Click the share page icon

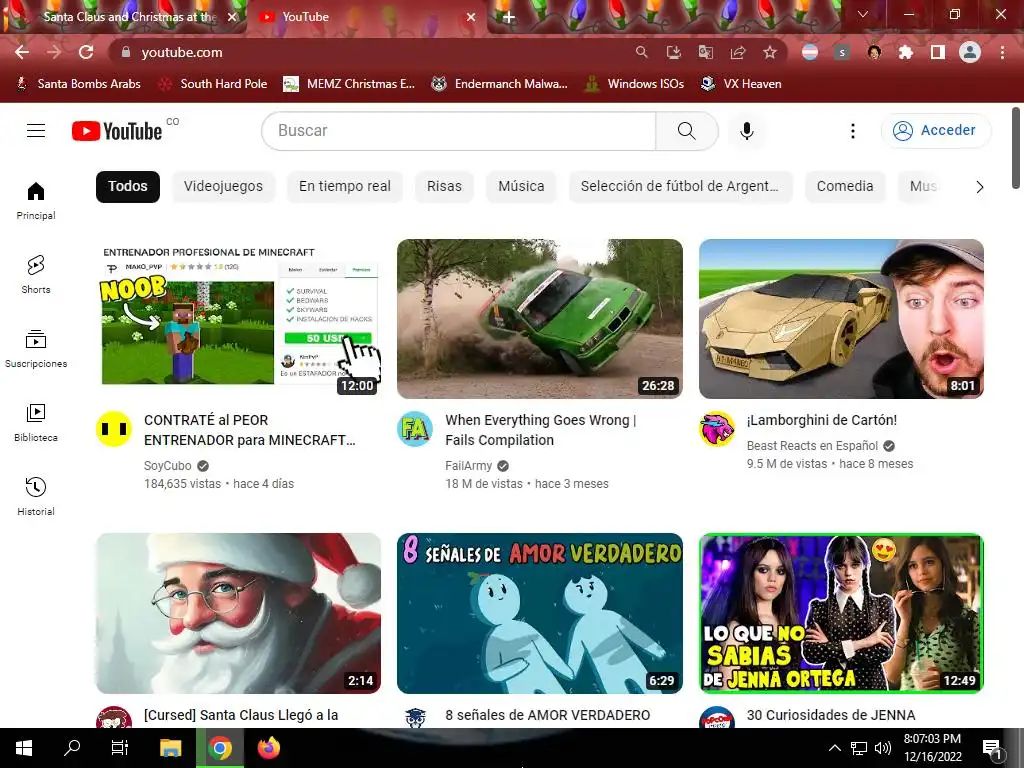click(x=738, y=52)
